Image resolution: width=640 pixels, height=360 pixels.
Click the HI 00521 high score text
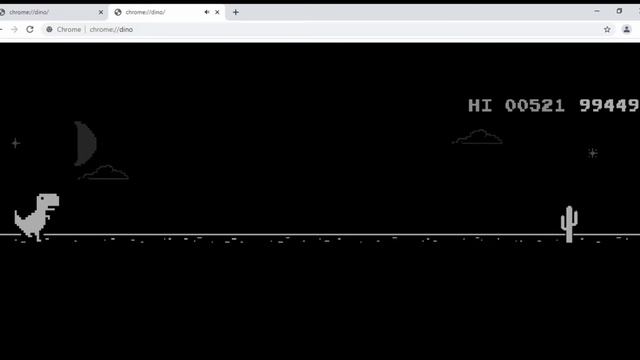pyautogui.click(x=516, y=105)
